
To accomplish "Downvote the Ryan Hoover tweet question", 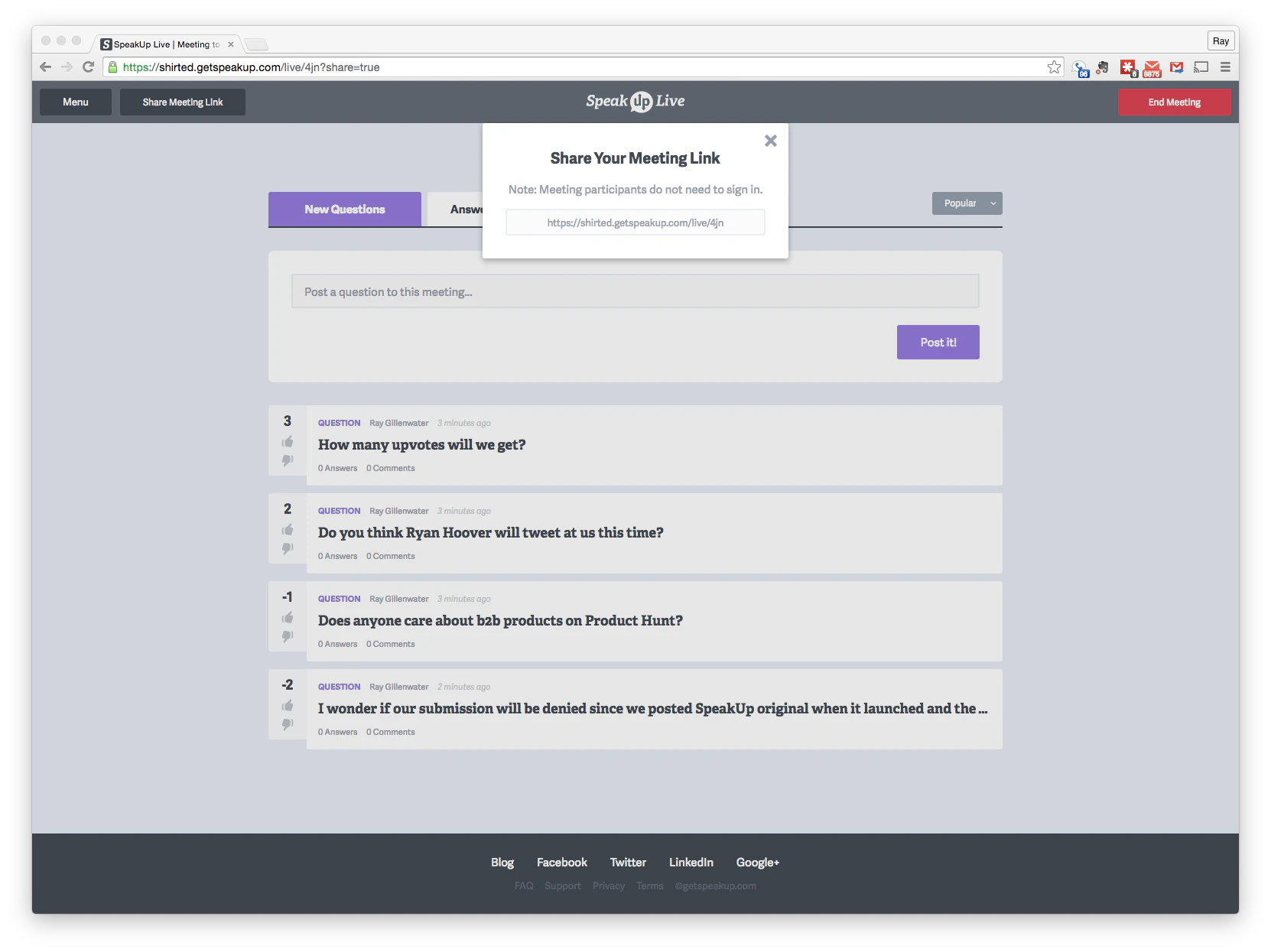I will [x=288, y=548].
